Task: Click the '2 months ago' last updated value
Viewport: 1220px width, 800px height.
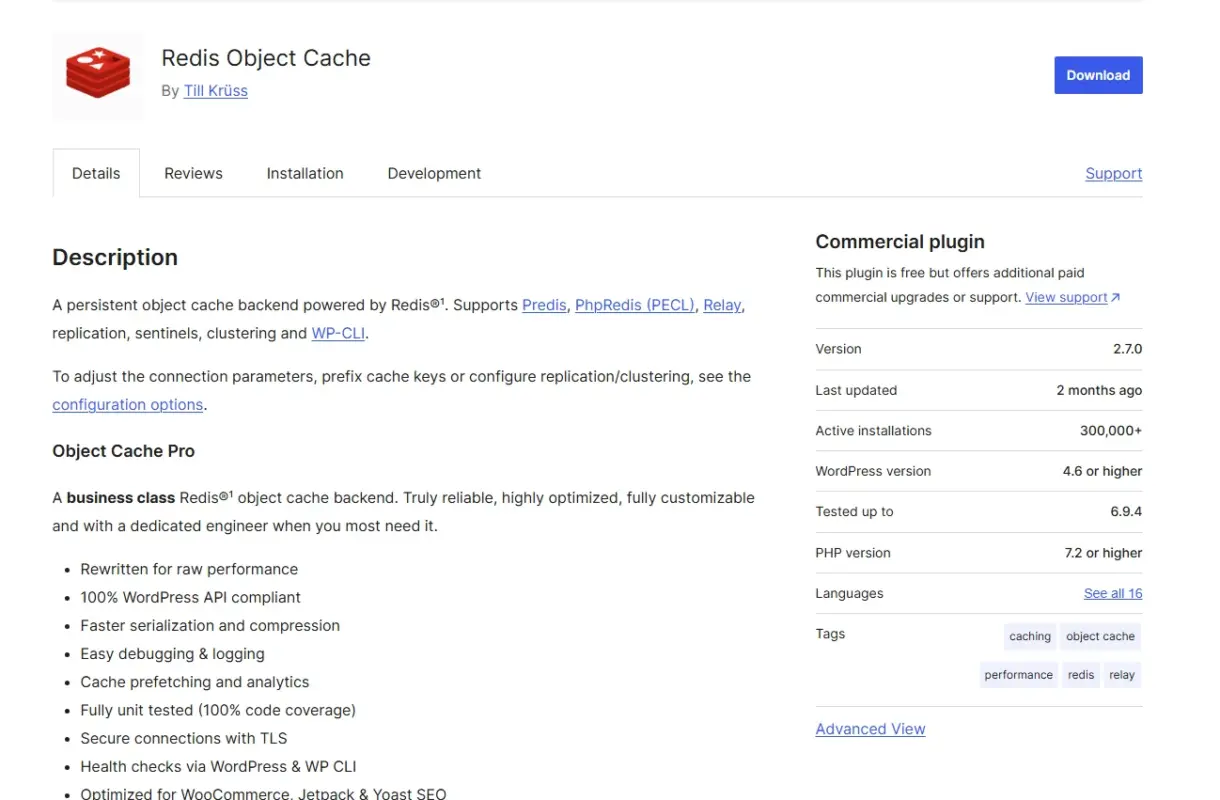Action: (x=1099, y=390)
